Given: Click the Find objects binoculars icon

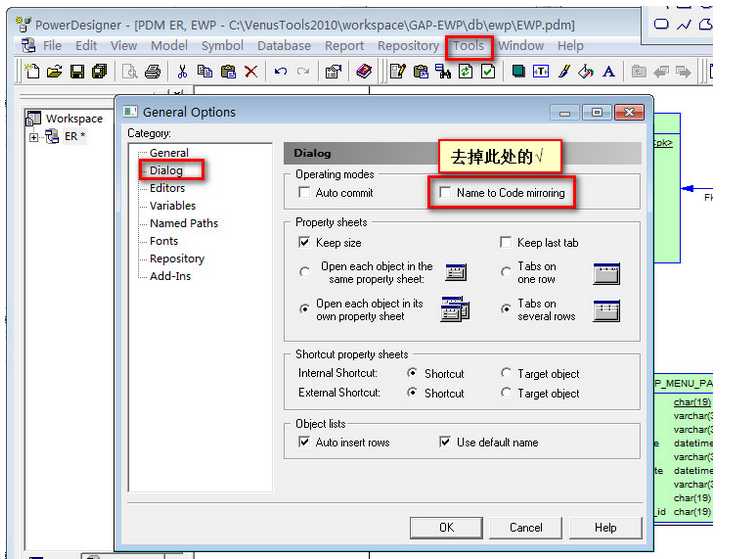Looking at the screenshot, I should pyautogui.click(x=443, y=71).
